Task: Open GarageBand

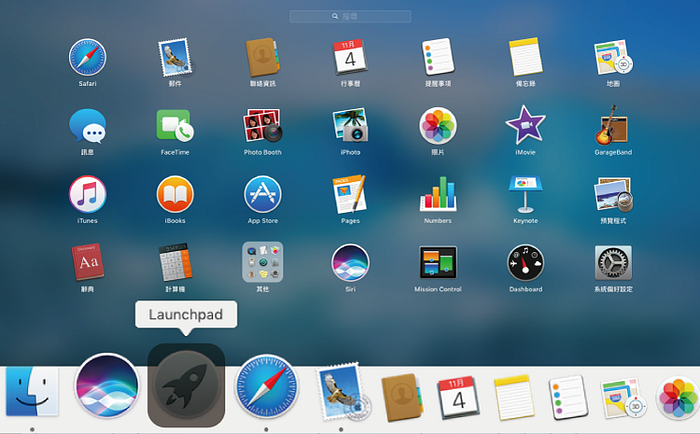Action: tap(613, 125)
